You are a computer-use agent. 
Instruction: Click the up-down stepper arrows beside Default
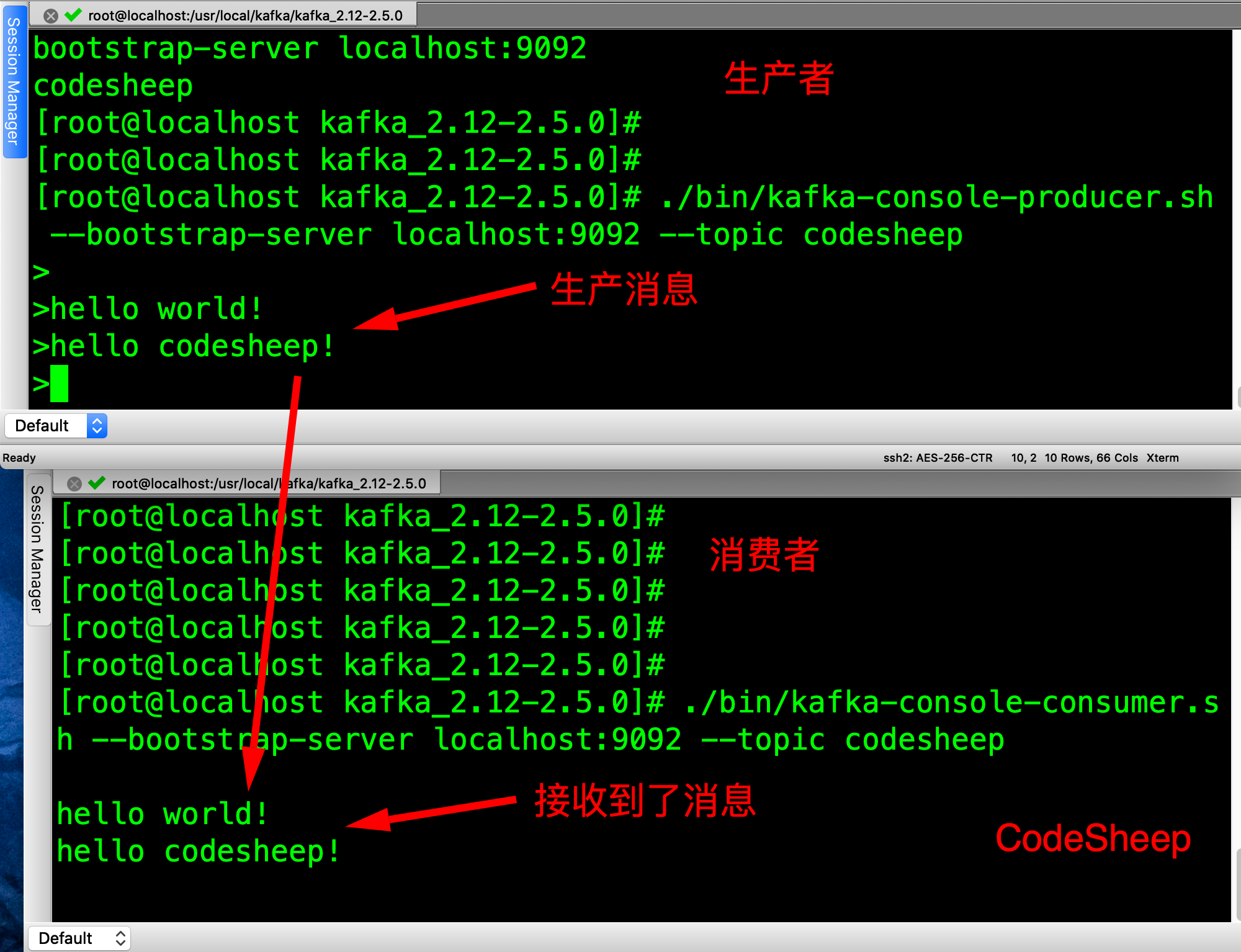pyautogui.click(x=96, y=426)
